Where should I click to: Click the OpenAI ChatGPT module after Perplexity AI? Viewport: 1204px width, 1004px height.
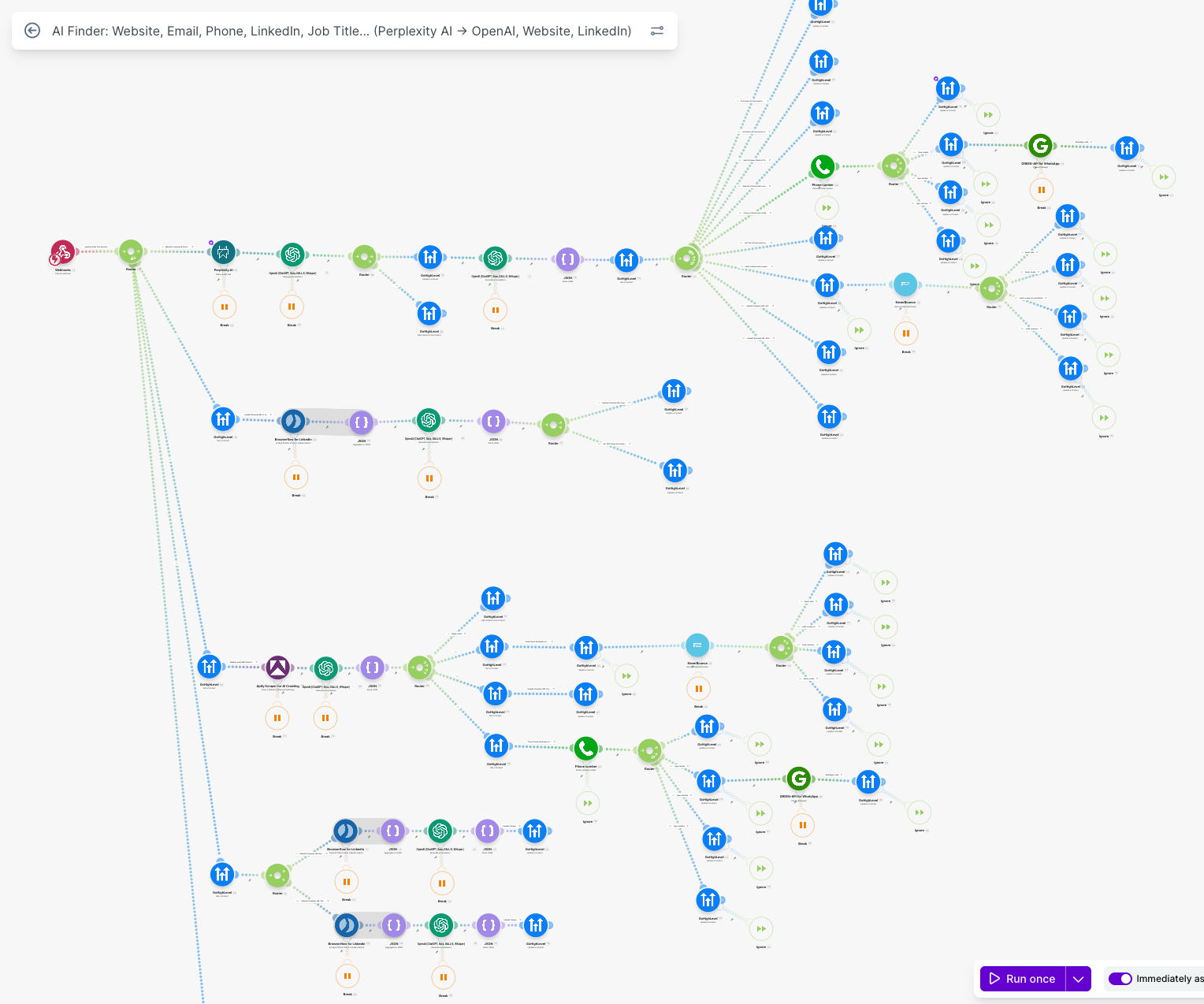click(x=292, y=254)
